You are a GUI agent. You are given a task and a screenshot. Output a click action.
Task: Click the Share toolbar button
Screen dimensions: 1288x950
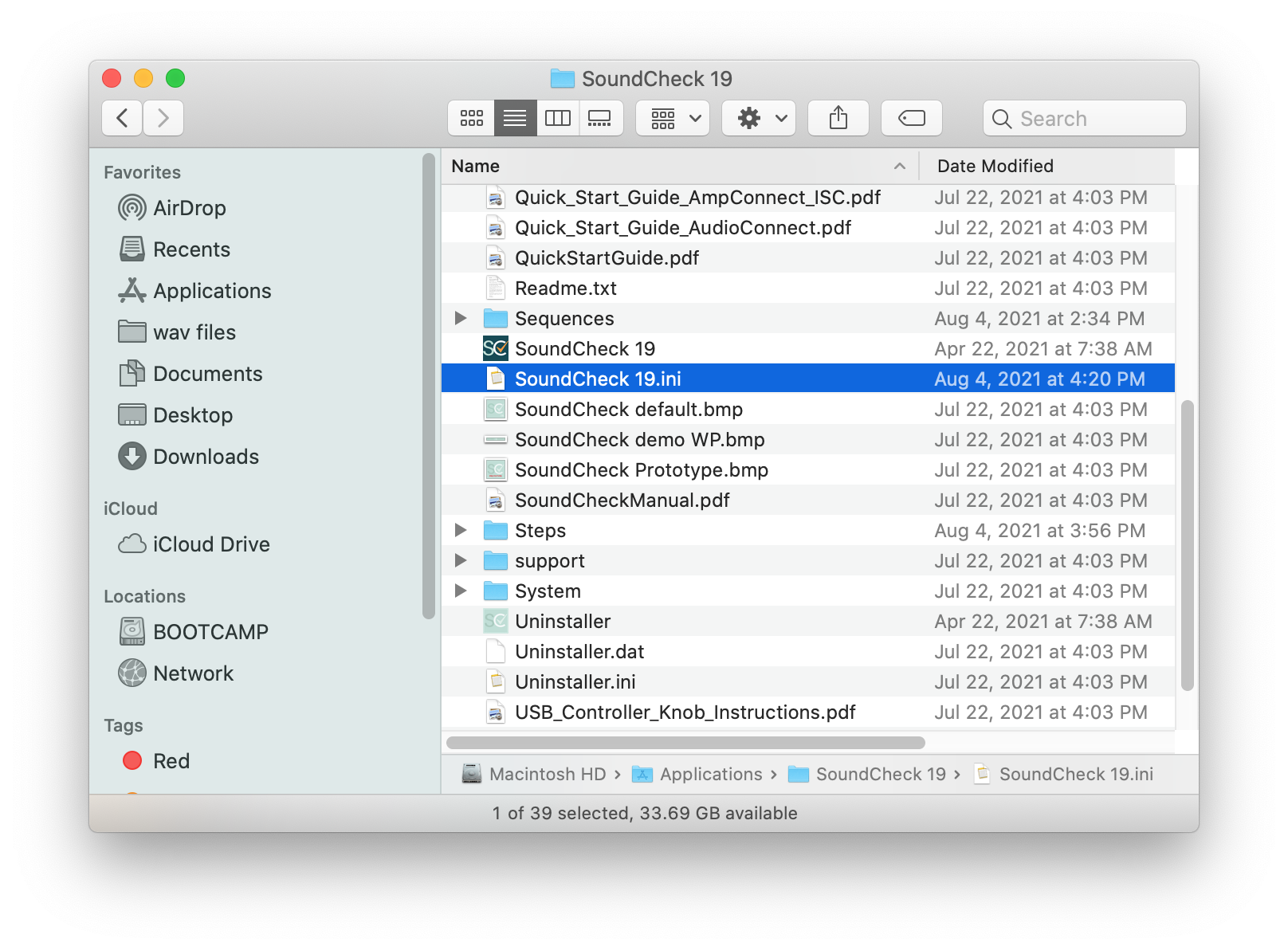click(838, 118)
